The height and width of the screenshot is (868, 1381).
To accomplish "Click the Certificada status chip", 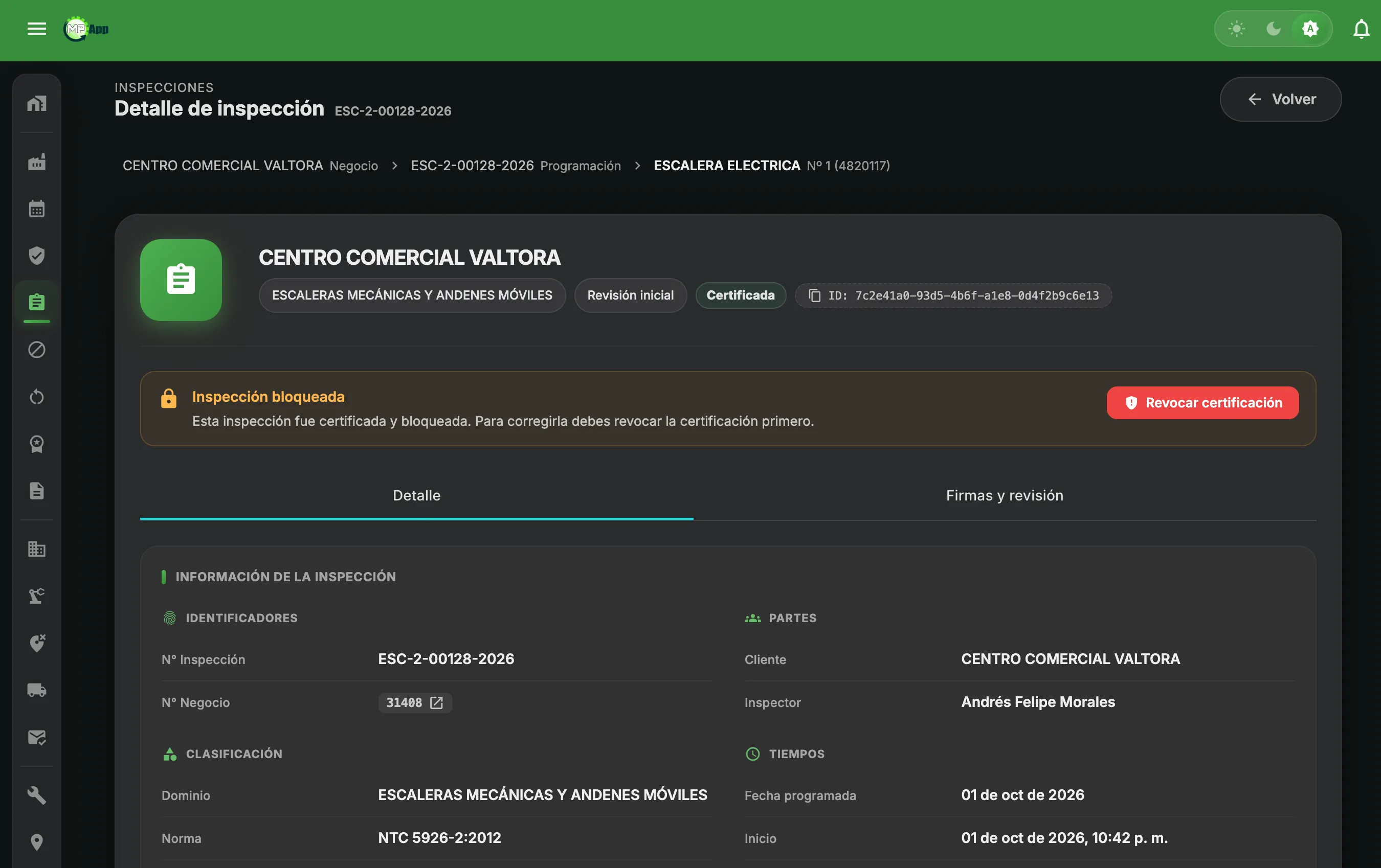I will [741, 296].
